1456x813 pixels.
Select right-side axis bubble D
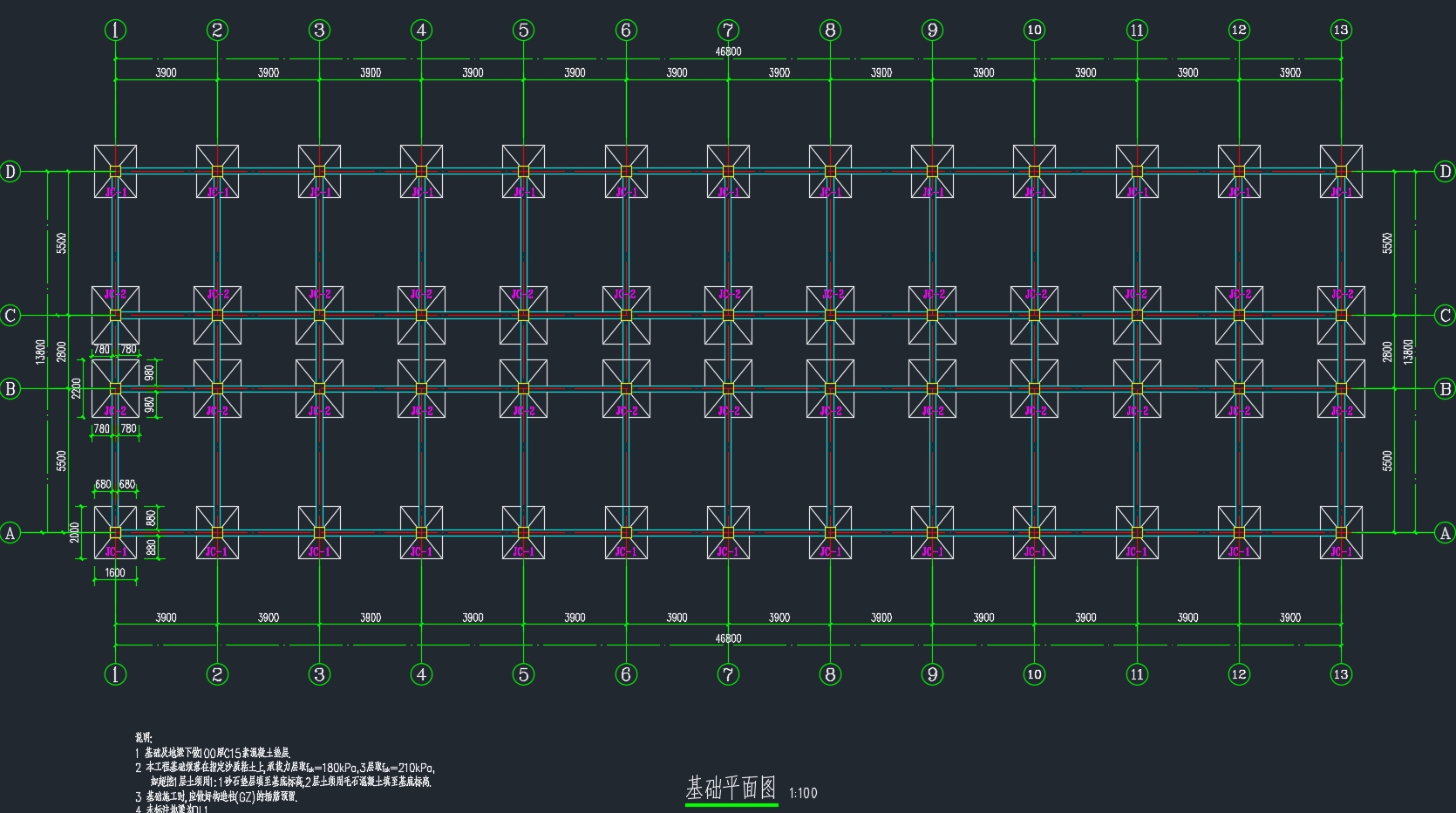click(x=1445, y=171)
